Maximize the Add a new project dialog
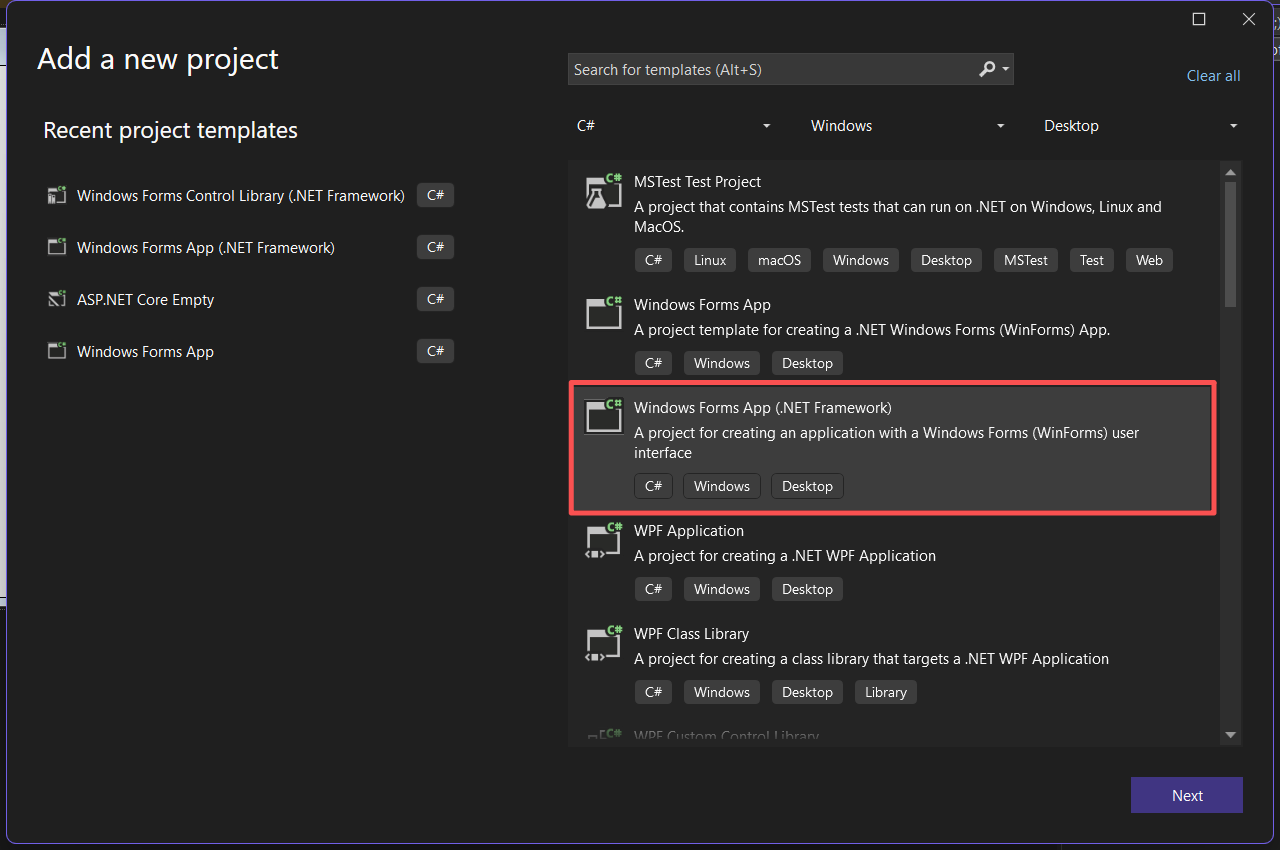The height and width of the screenshot is (850, 1280). (1199, 19)
